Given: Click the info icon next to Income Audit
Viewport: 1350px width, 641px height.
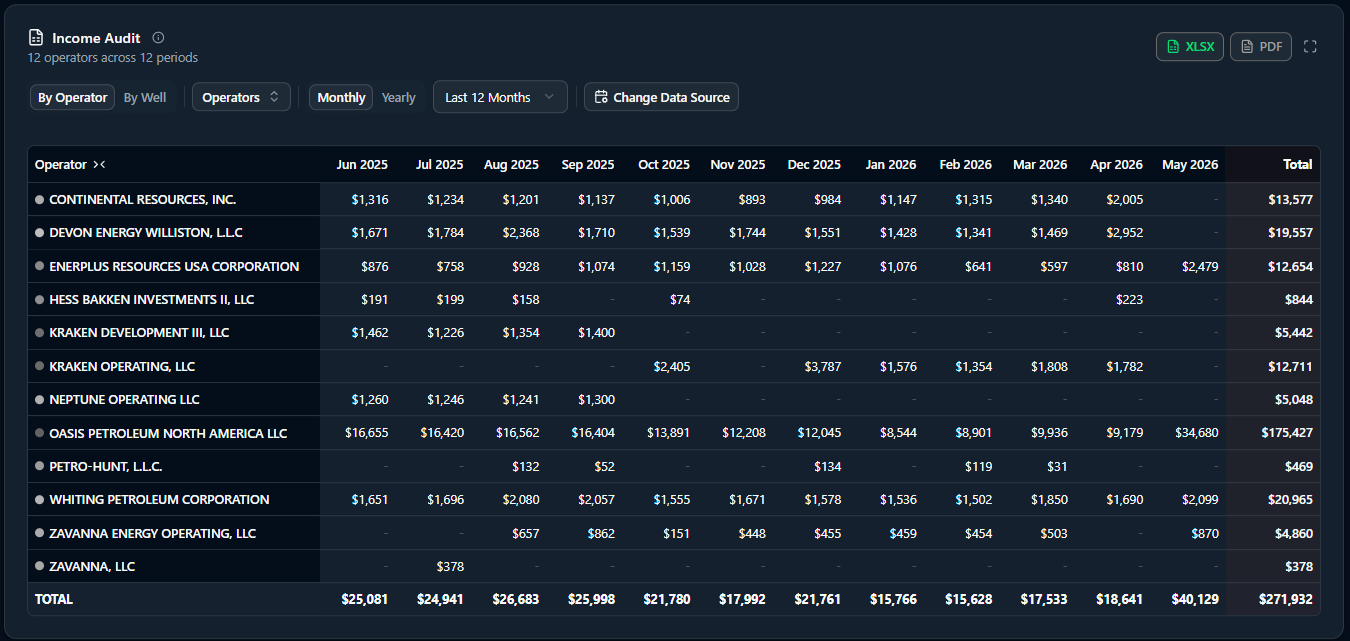Looking at the screenshot, I should click(x=158, y=38).
